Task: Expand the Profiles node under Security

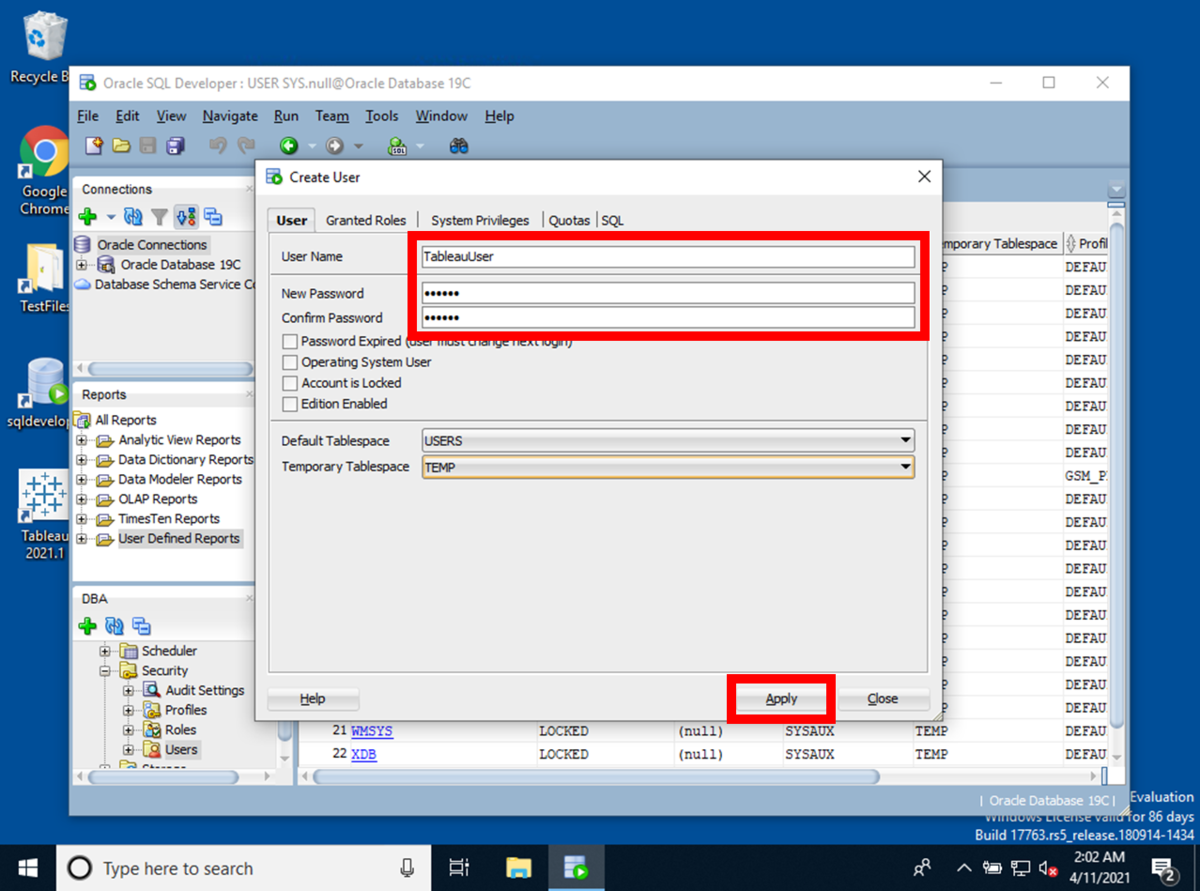Action: coord(128,710)
